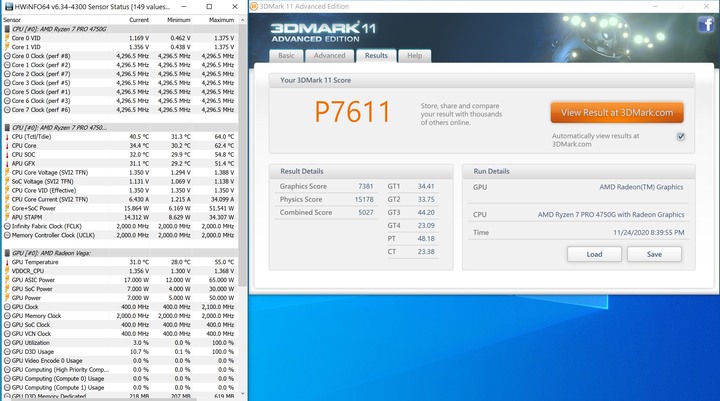The image size is (720, 401).
Task: Click the CPU Core Voltage (SVI2 TFN) lightning icon
Action: click(x=7, y=172)
